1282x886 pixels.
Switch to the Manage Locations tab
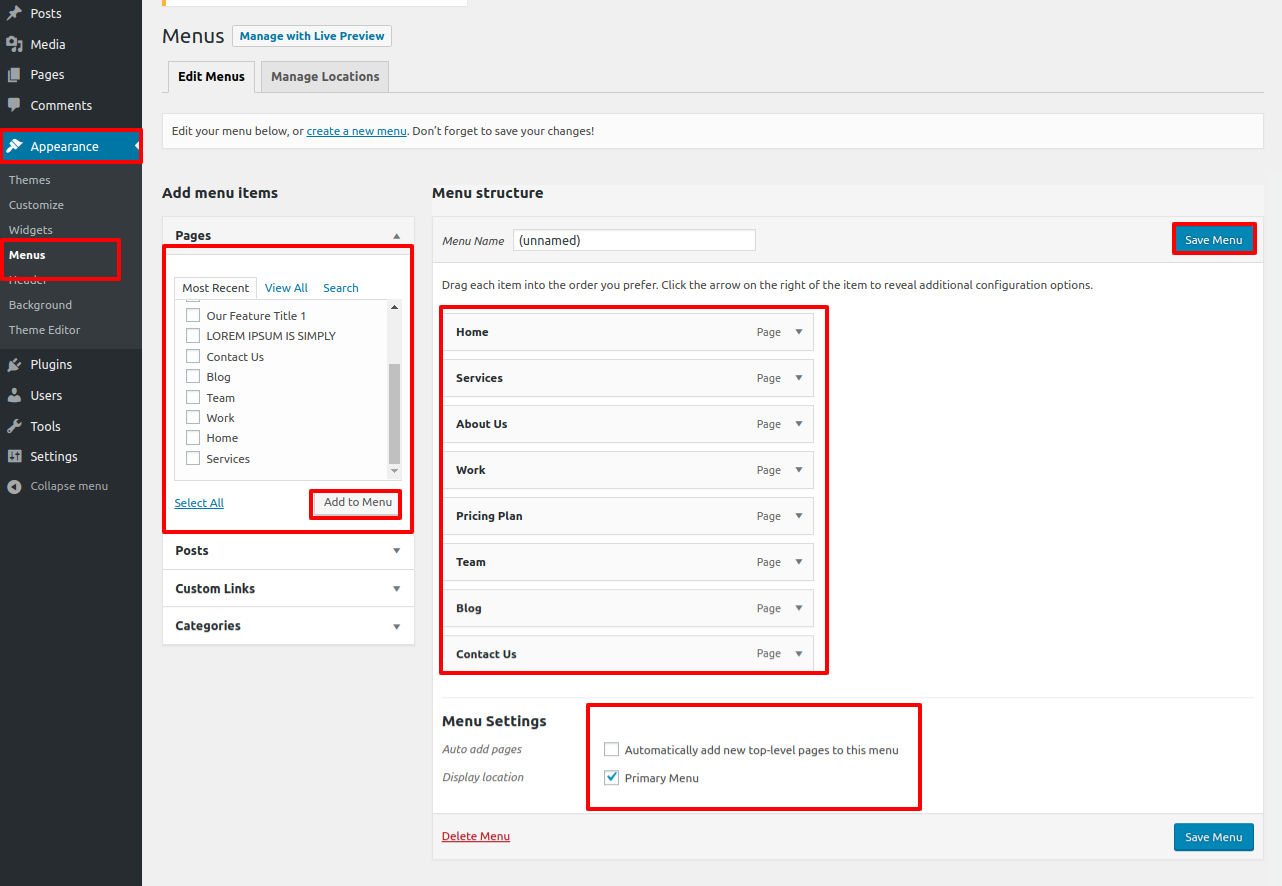325,77
